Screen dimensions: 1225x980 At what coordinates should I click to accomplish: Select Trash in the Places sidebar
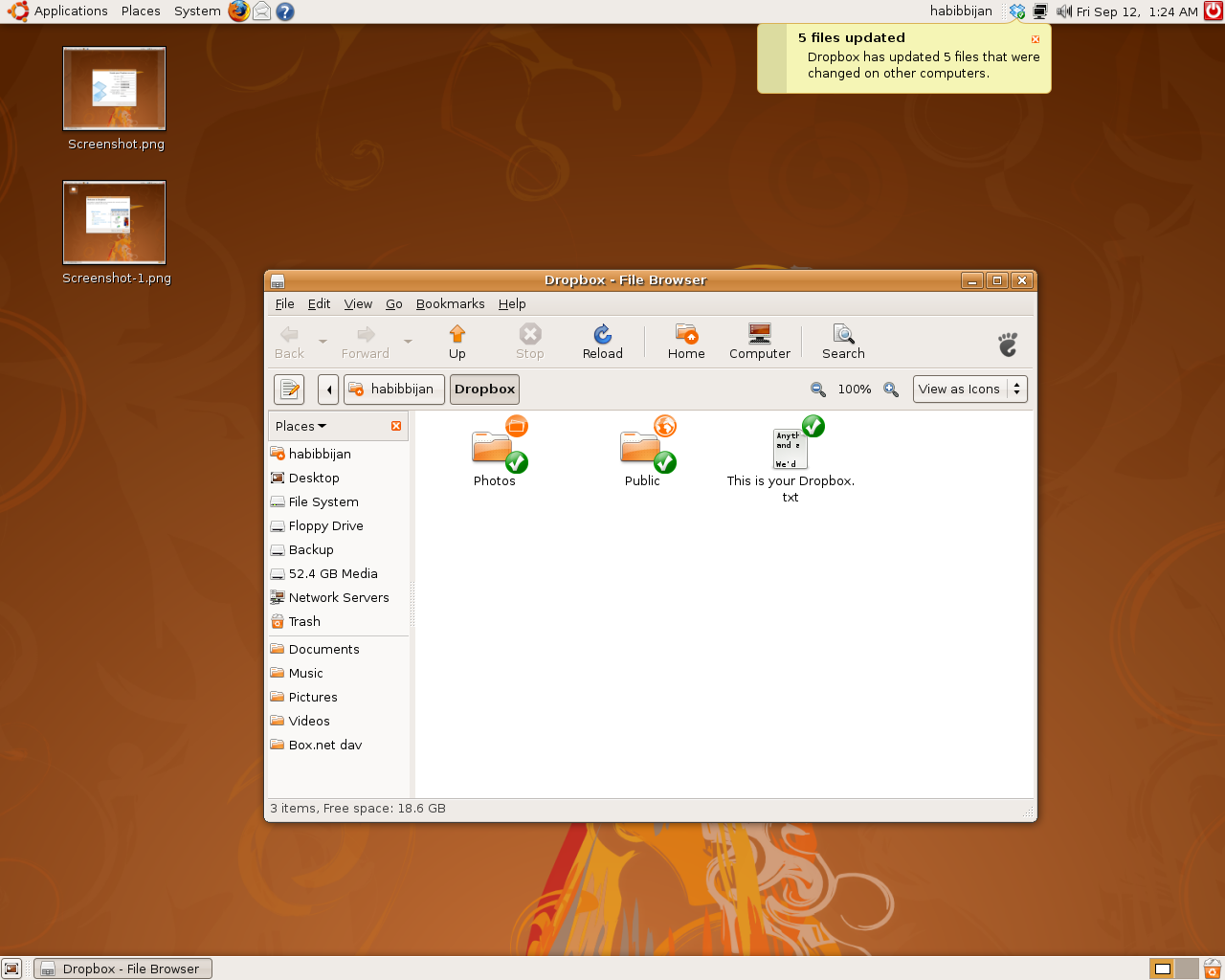click(x=338, y=621)
